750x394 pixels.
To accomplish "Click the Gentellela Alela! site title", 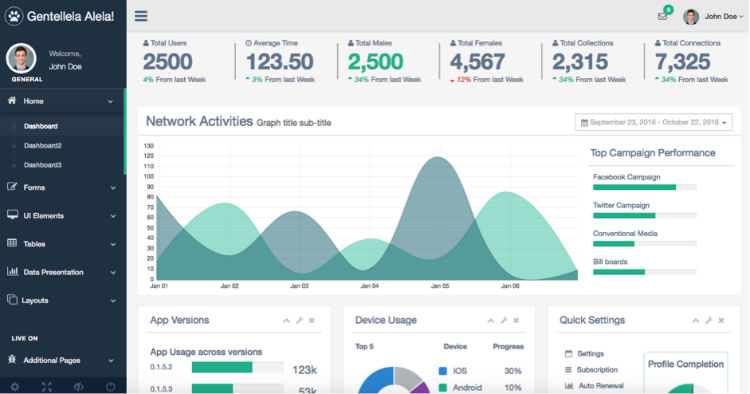I will [x=70, y=16].
